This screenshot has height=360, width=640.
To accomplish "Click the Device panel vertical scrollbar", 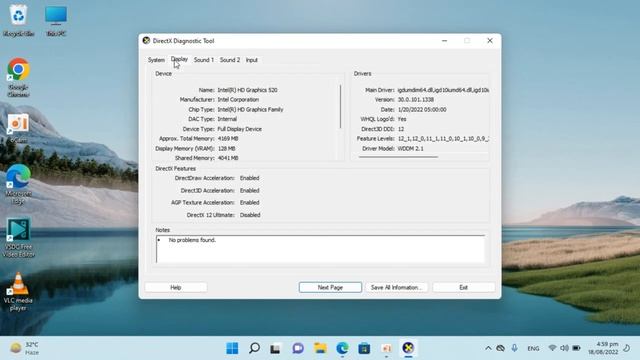I will point(340,107).
